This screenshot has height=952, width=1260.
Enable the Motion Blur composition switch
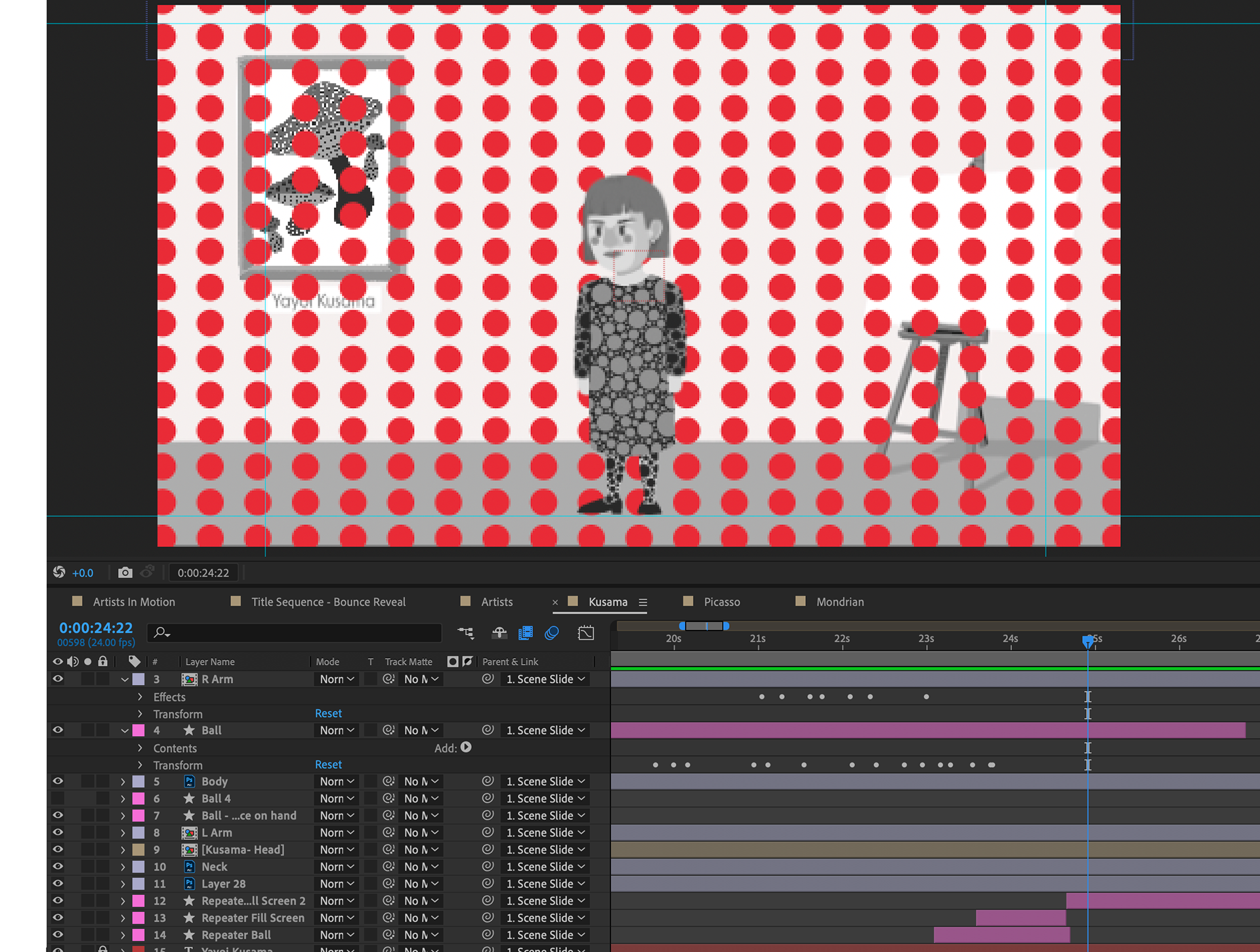(x=552, y=632)
